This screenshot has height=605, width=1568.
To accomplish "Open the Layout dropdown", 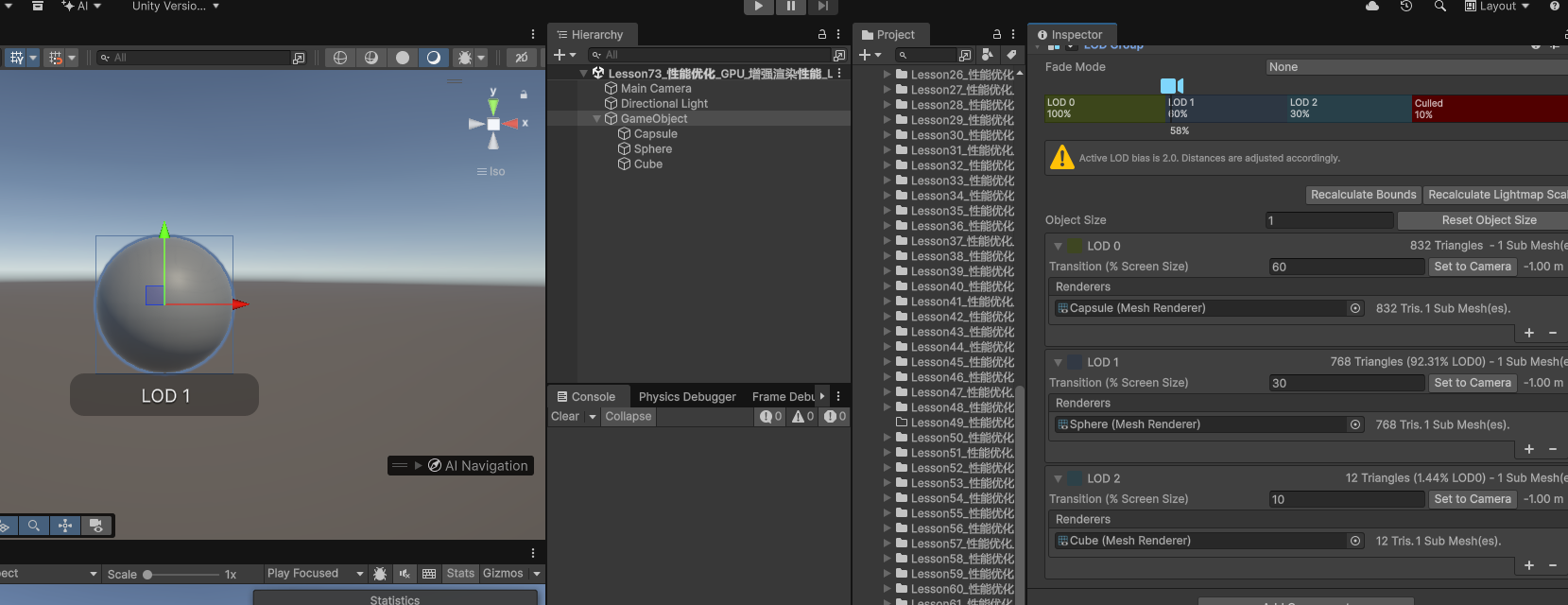I will tap(1497, 7).
